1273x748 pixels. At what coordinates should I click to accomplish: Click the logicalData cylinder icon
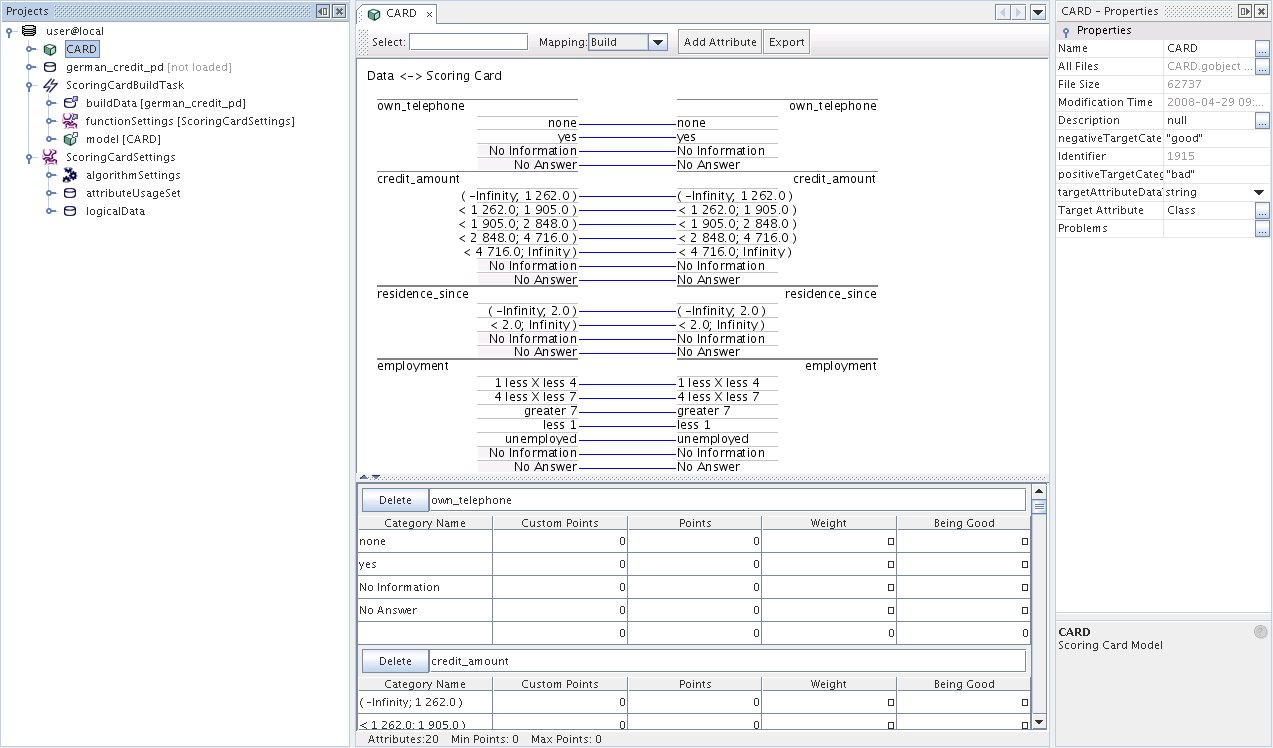[70, 211]
